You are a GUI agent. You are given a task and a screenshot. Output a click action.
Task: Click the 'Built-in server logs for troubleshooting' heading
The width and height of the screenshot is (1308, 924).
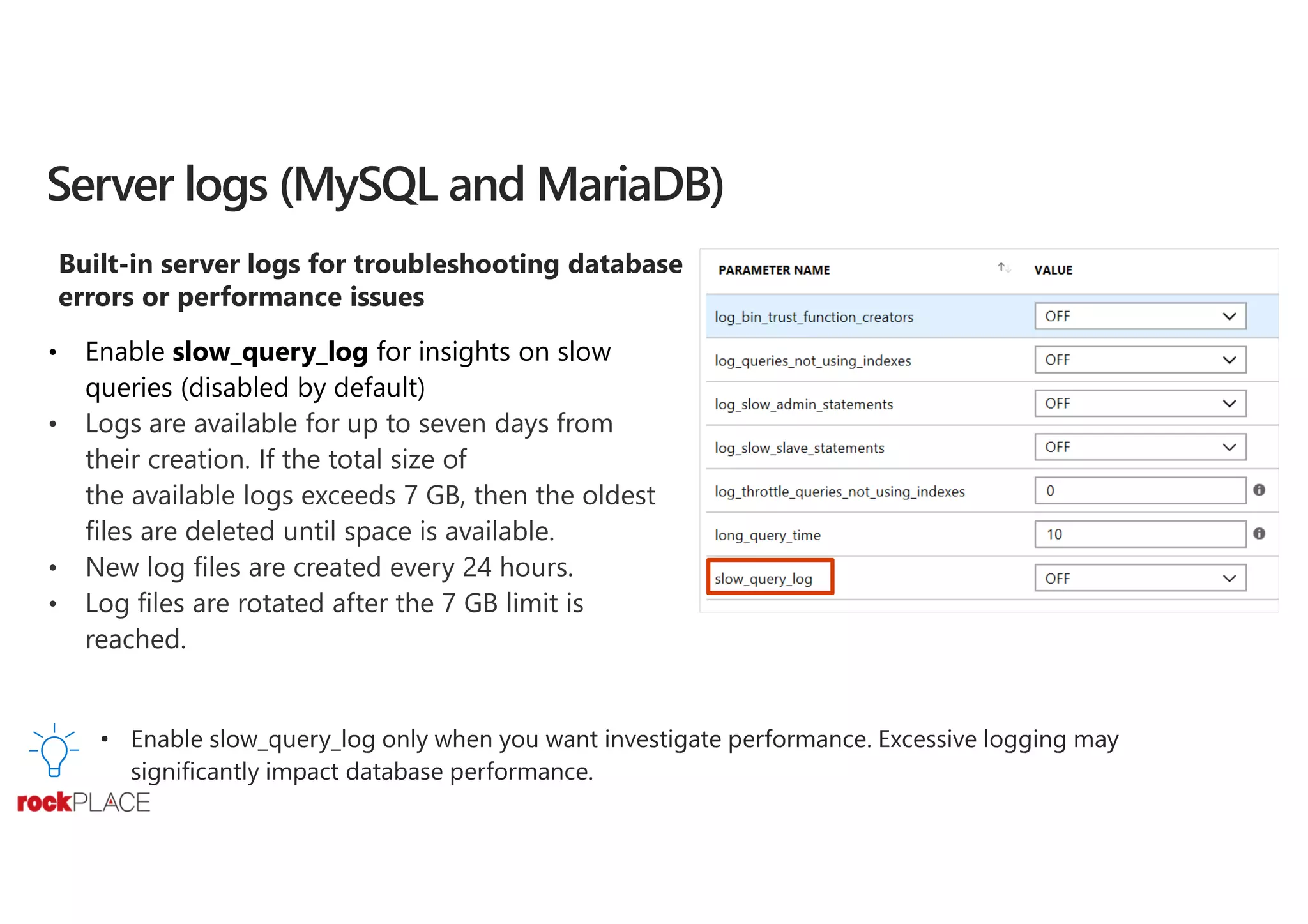point(370,280)
